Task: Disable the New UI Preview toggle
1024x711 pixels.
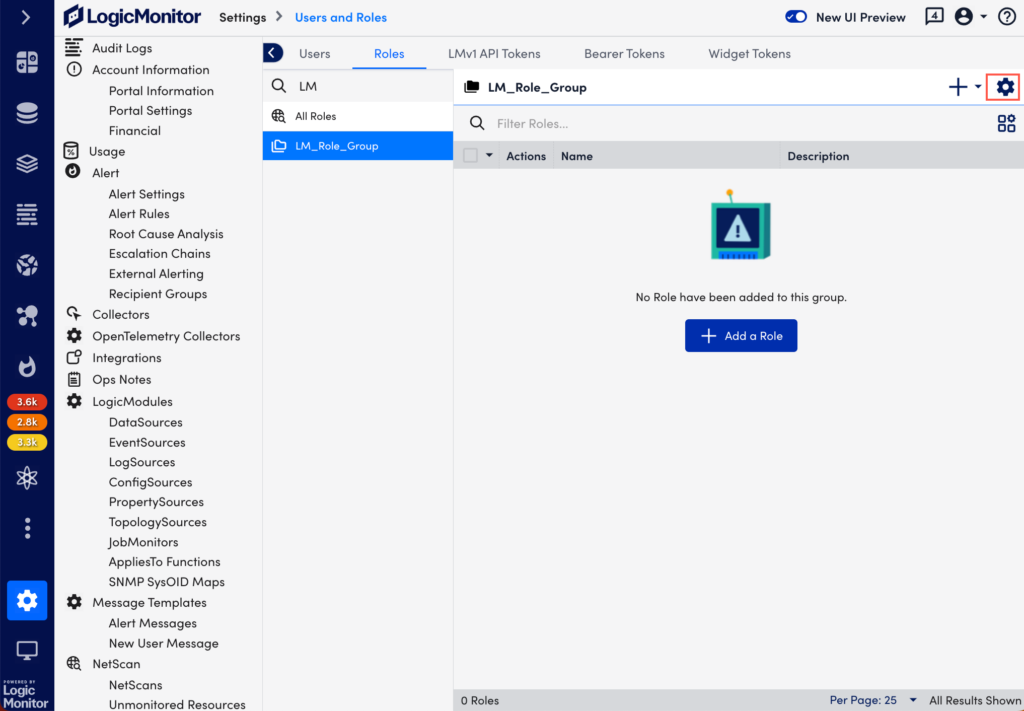Action: [795, 16]
